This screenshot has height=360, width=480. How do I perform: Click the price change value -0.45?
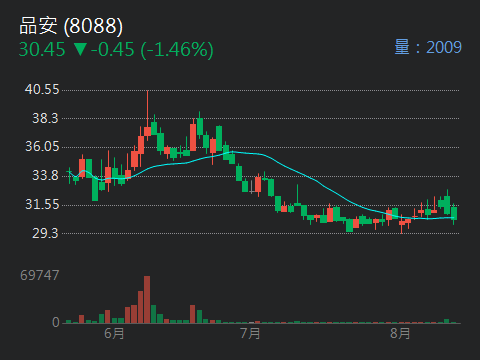click(113, 50)
